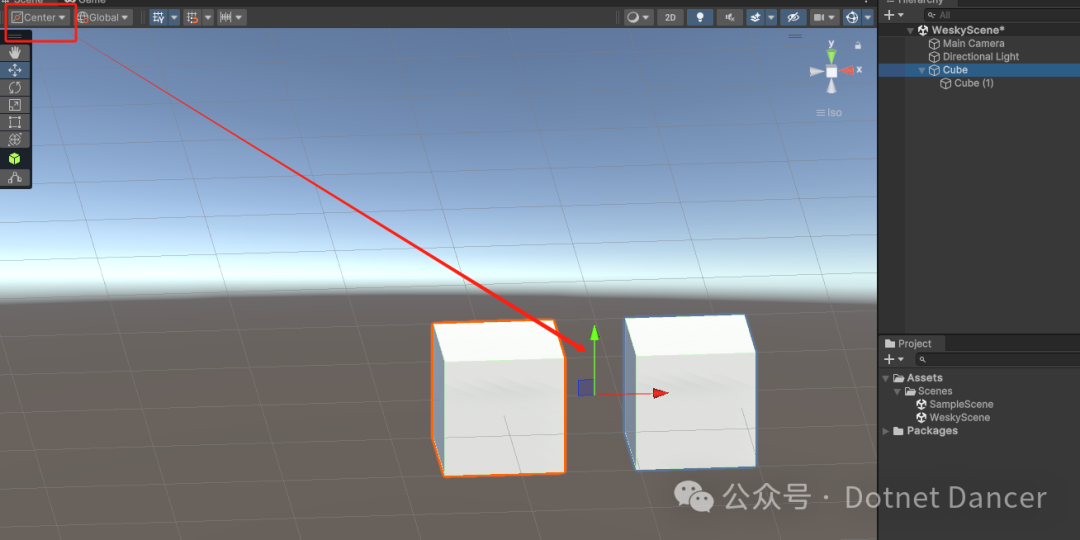Screen dimensions: 1080x540
Task: Select Directional Light in Hierarchy
Action: click(981, 56)
